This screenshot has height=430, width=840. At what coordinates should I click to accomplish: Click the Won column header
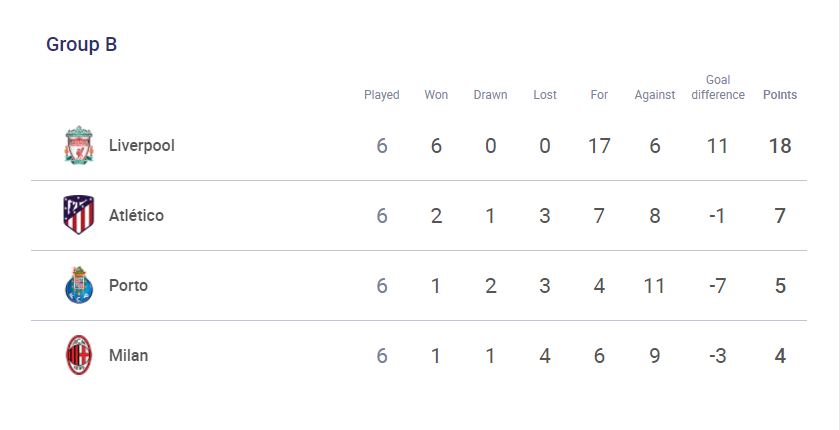(x=436, y=95)
